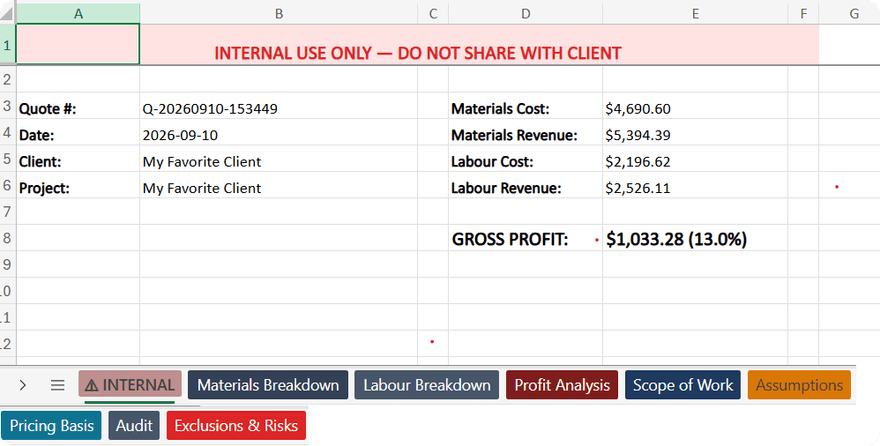Select the Audit sheet tab
880x446 pixels.
(x=134, y=426)
